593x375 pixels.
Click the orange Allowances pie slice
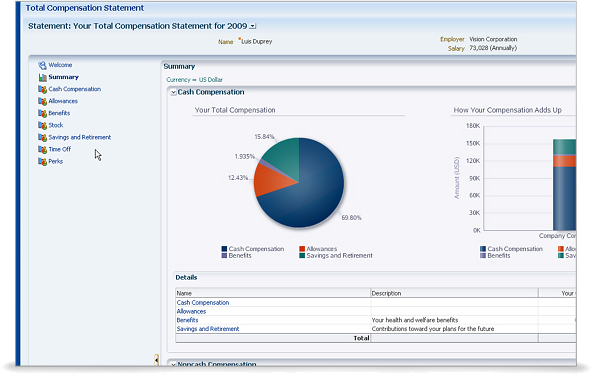point(272,181)
